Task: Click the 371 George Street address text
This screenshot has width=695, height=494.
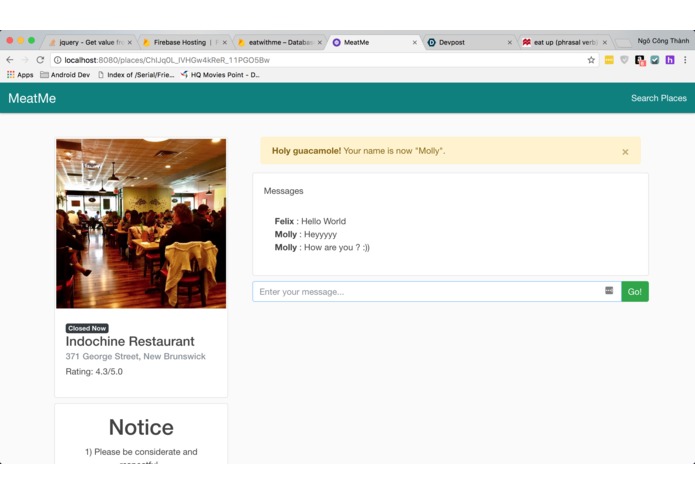Action: pos(136,356)
